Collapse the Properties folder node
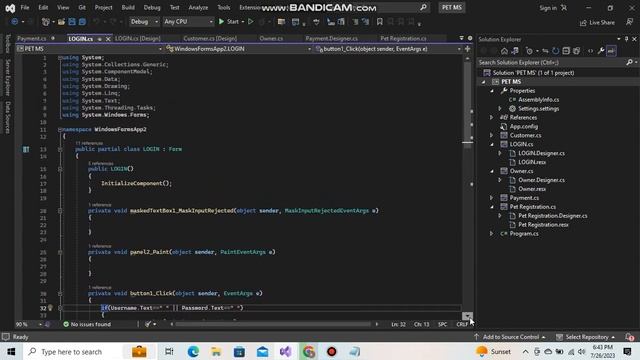 (492, 91)
